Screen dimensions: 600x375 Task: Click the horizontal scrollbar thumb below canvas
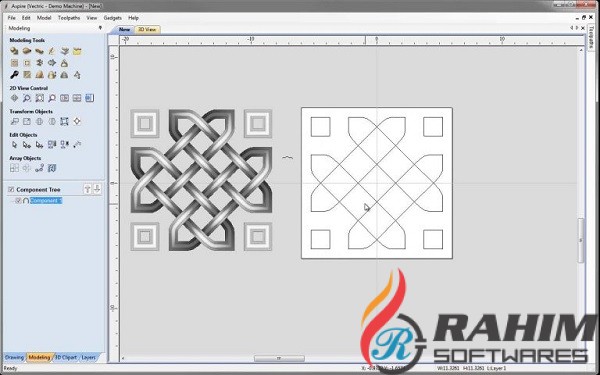coord(279,359)
